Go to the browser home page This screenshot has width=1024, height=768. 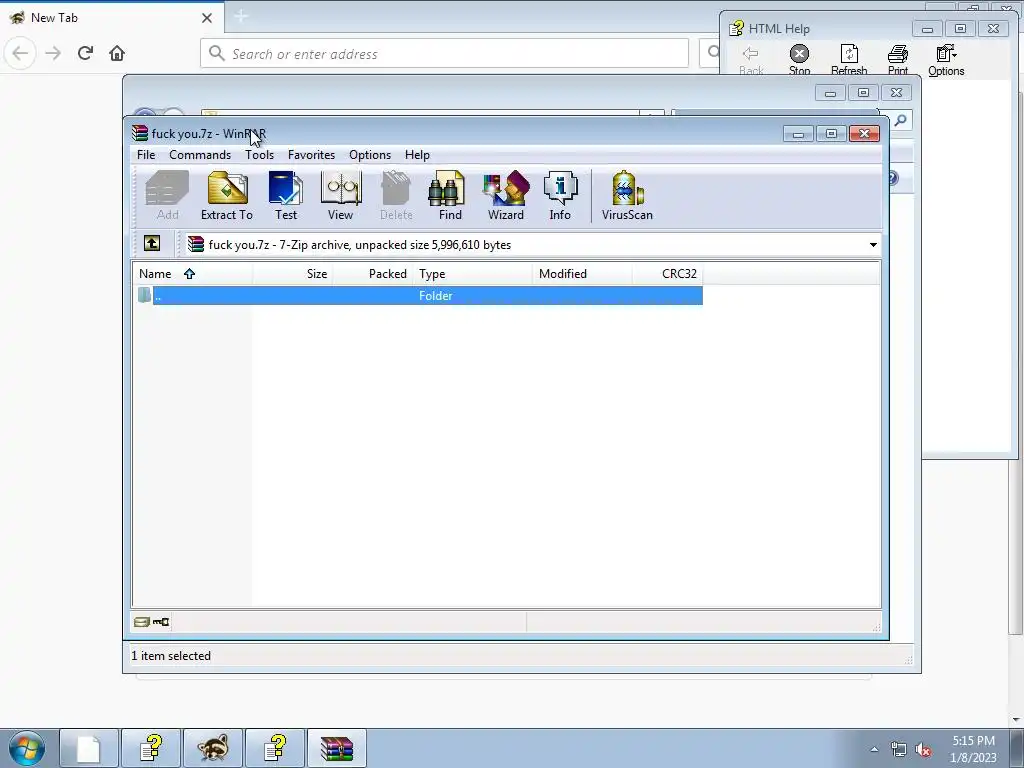click(x=117, y=53)
